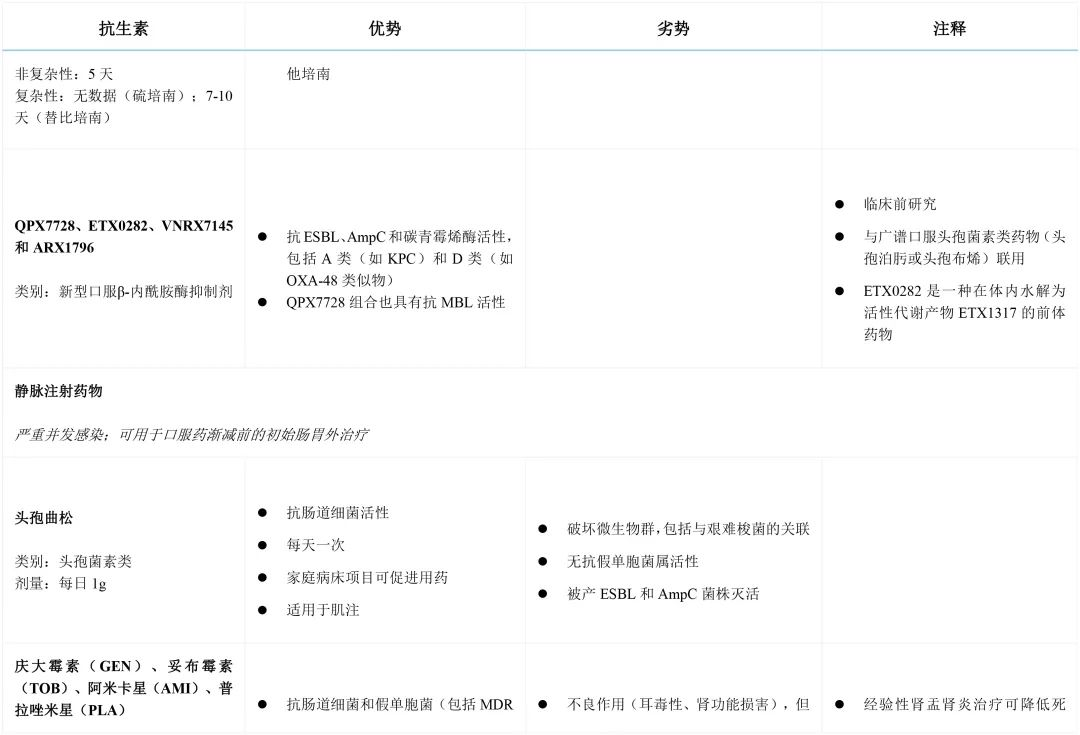Click the 新型口服β-内酰胺酶抑制剂 category text
Viewport: 1080px width, 735px height.
coord(124,291)
